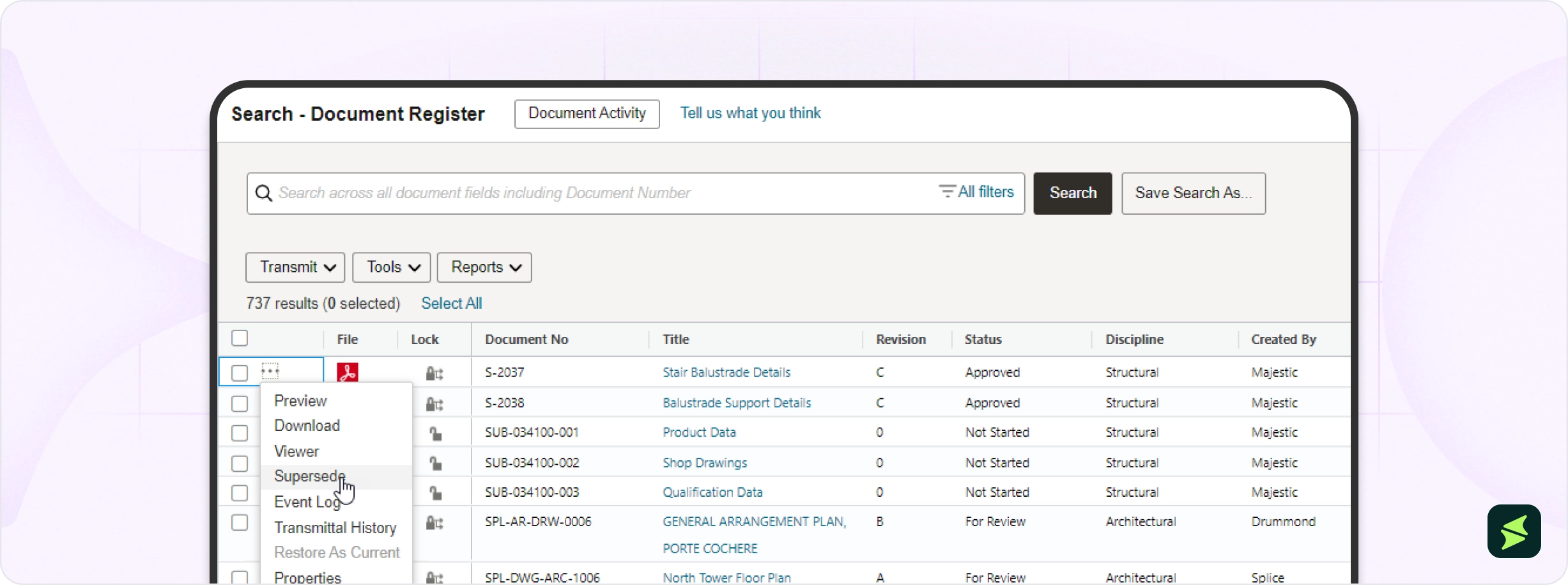This screenshot has height=585, width=1568.
Task: Open the Qualification Data title link
Action: click(712, 492)
